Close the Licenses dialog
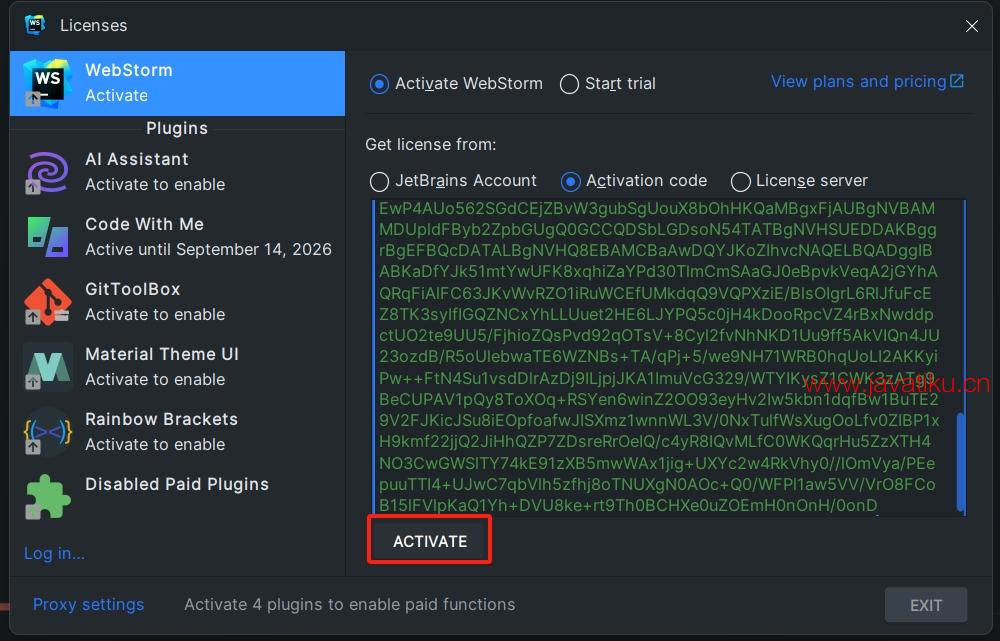Viewport: 1000px width, 641px height. (x=971, y=26)
